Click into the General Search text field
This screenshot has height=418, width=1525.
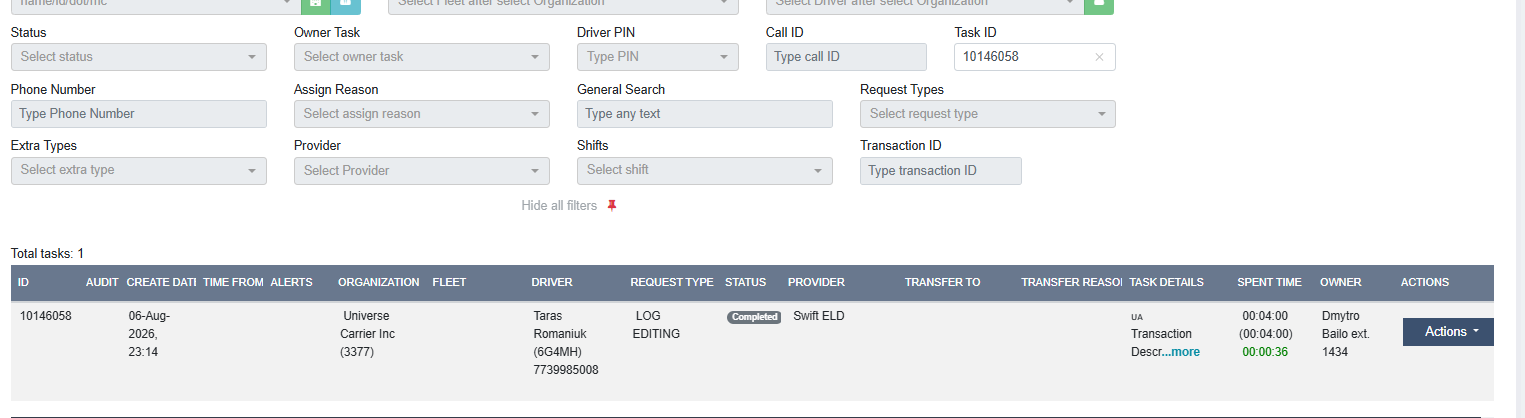click(x=705, y=114)
